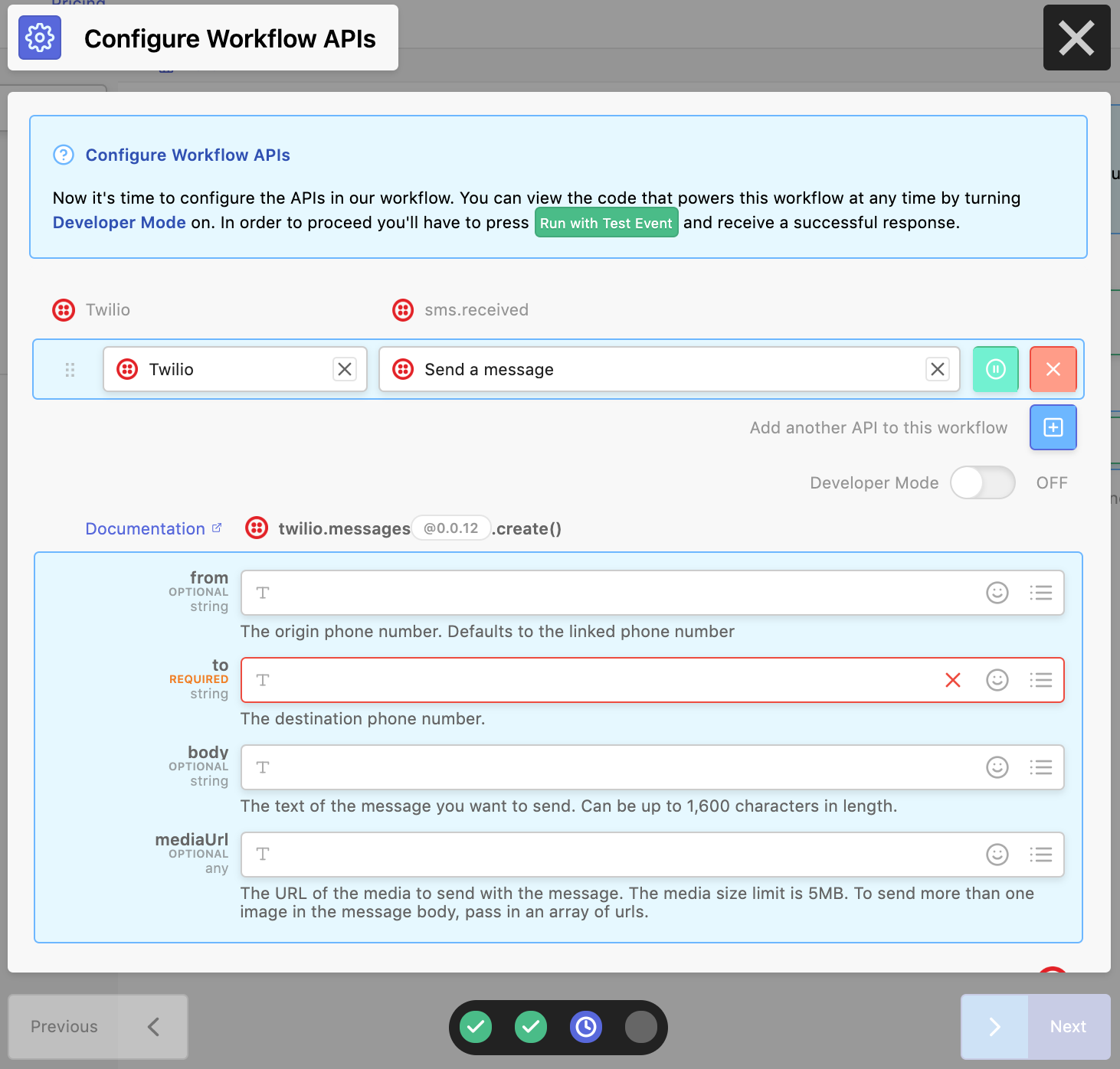Open the emoji picker for the to field
The width and height of the screenshot is (1120, 1069).
point(997,680)
